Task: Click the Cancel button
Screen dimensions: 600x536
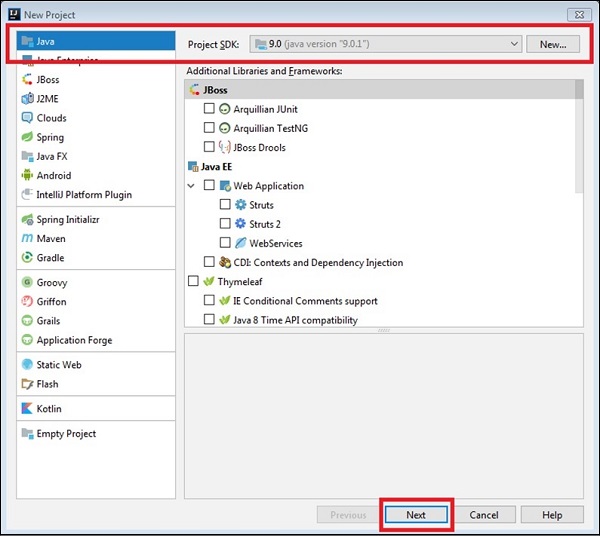Action: tap(484, 515)
